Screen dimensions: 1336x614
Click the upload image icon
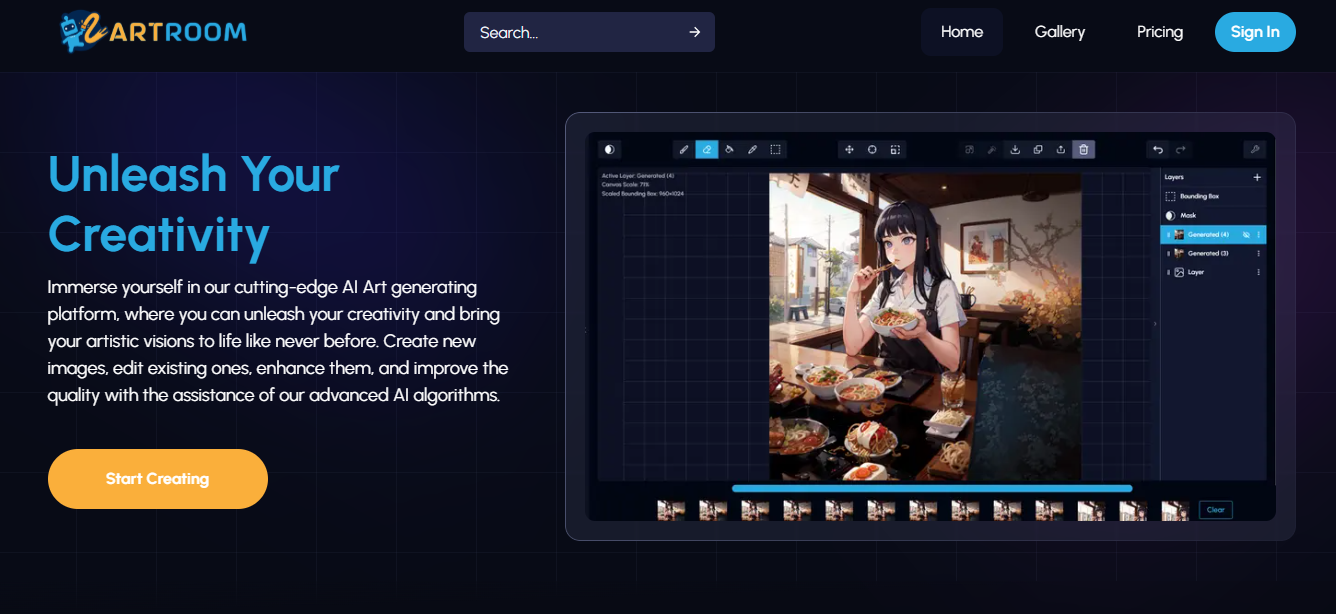click(x=1061, y=149)
